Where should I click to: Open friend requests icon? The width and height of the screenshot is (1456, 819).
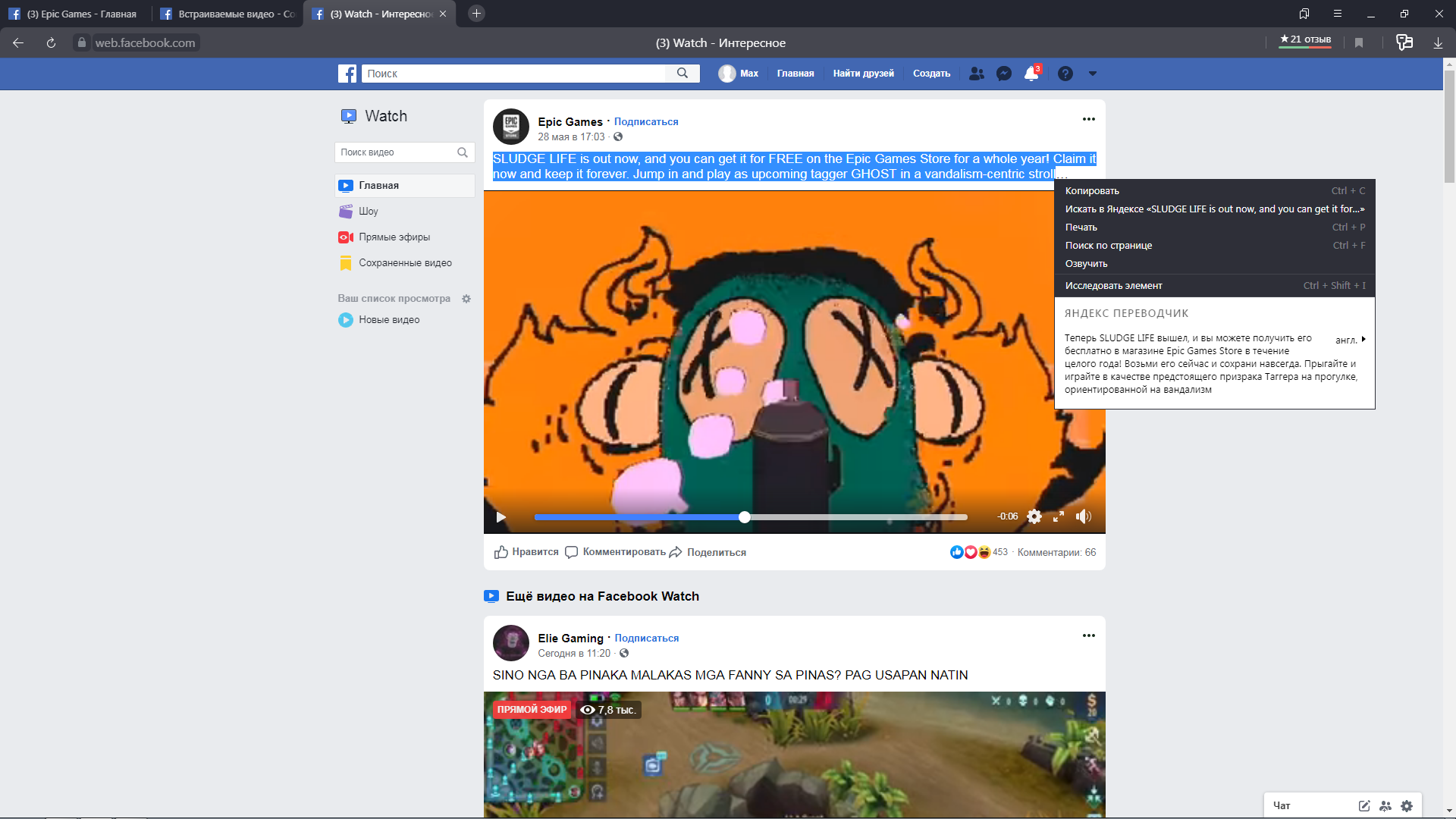(x=977, y=74)
